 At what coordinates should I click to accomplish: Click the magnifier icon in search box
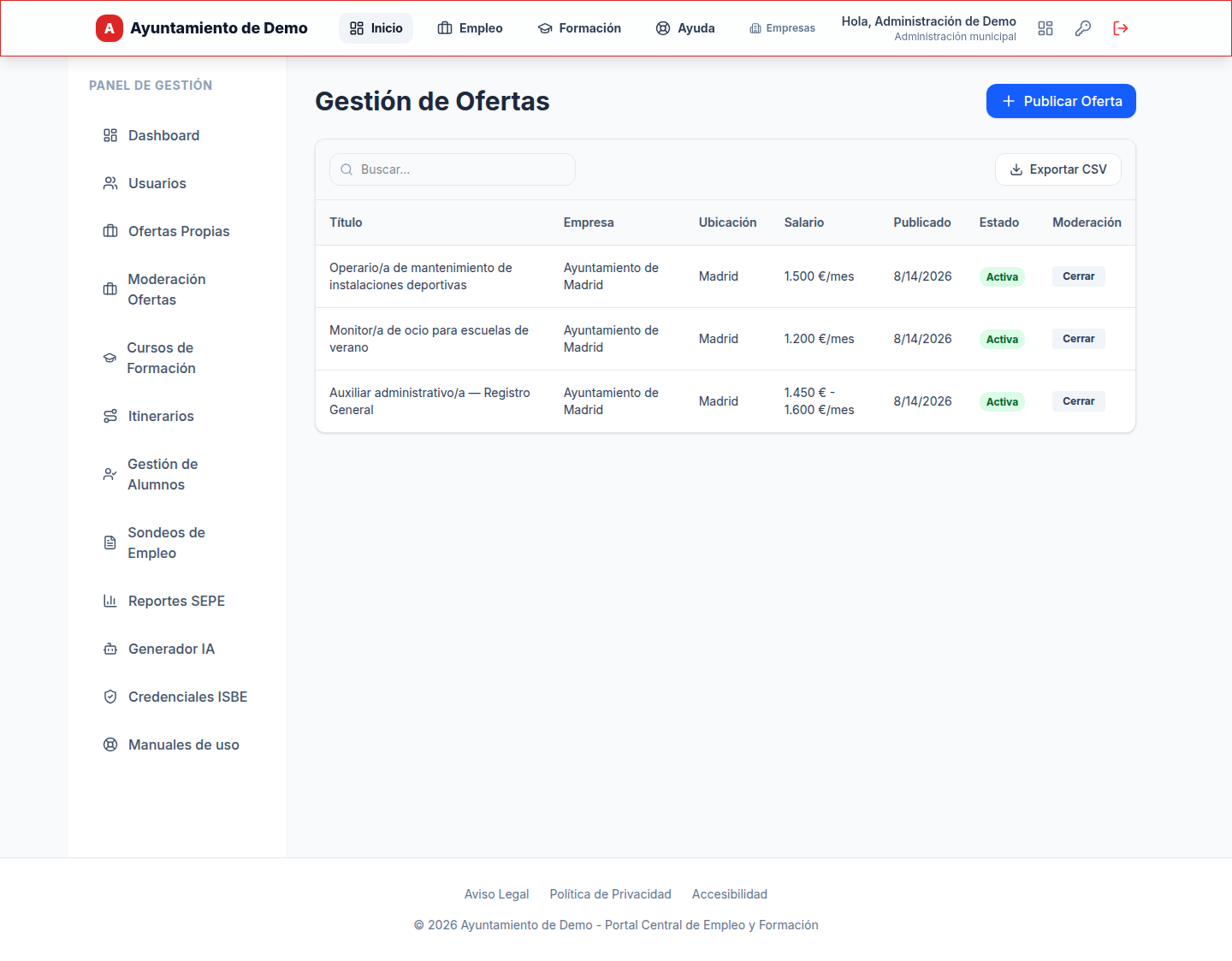tap(346, 169)
